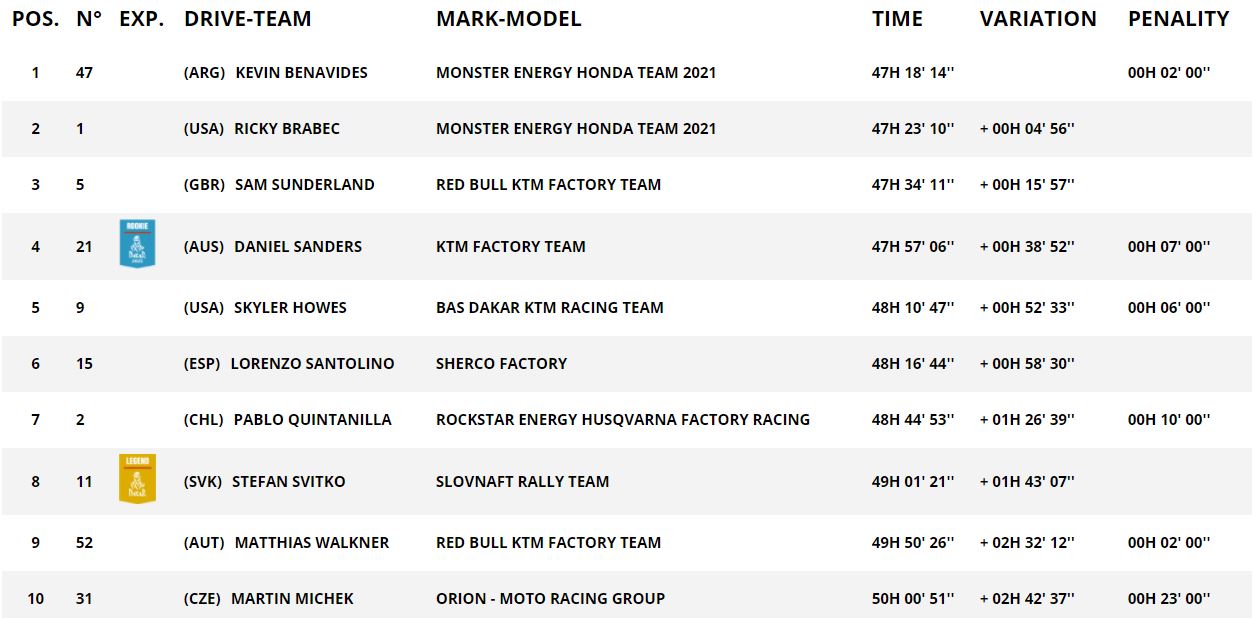This screenshot has height=618, width=1253.
Task: Click the yellow Legend badge icon
Action: (x=137, y=478)
